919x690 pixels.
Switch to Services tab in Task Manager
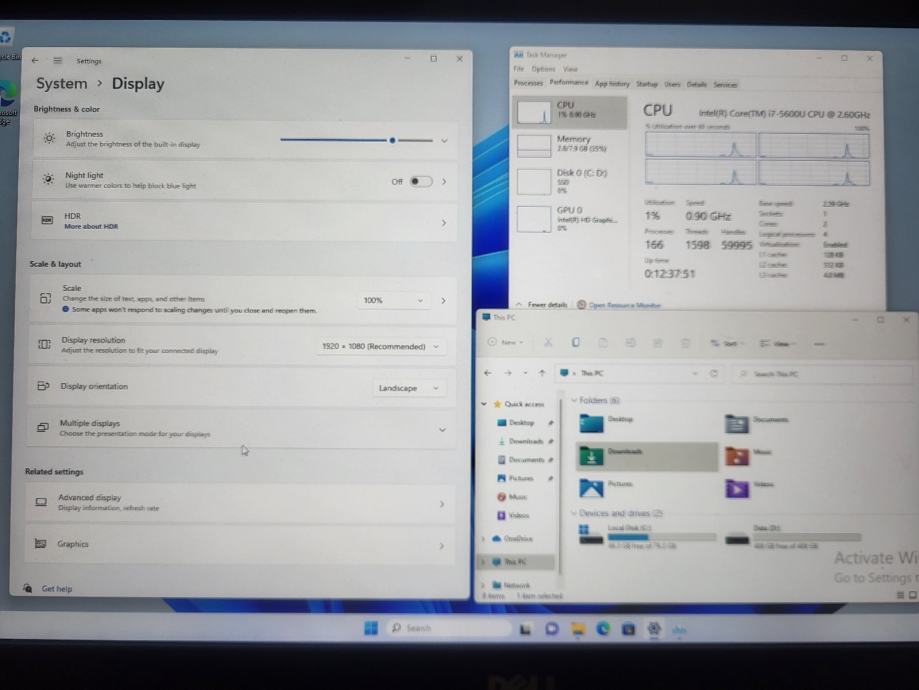(725, 84)
